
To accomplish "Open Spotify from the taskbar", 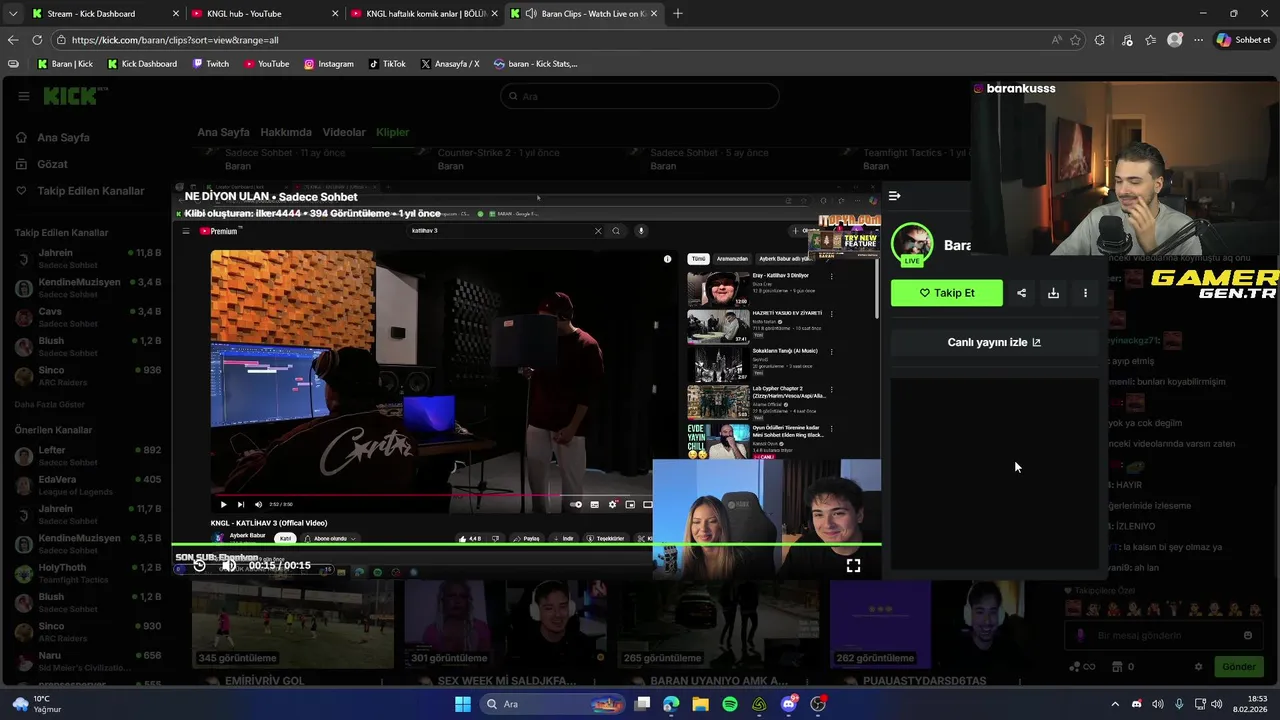I will click(x=730, y=704).
